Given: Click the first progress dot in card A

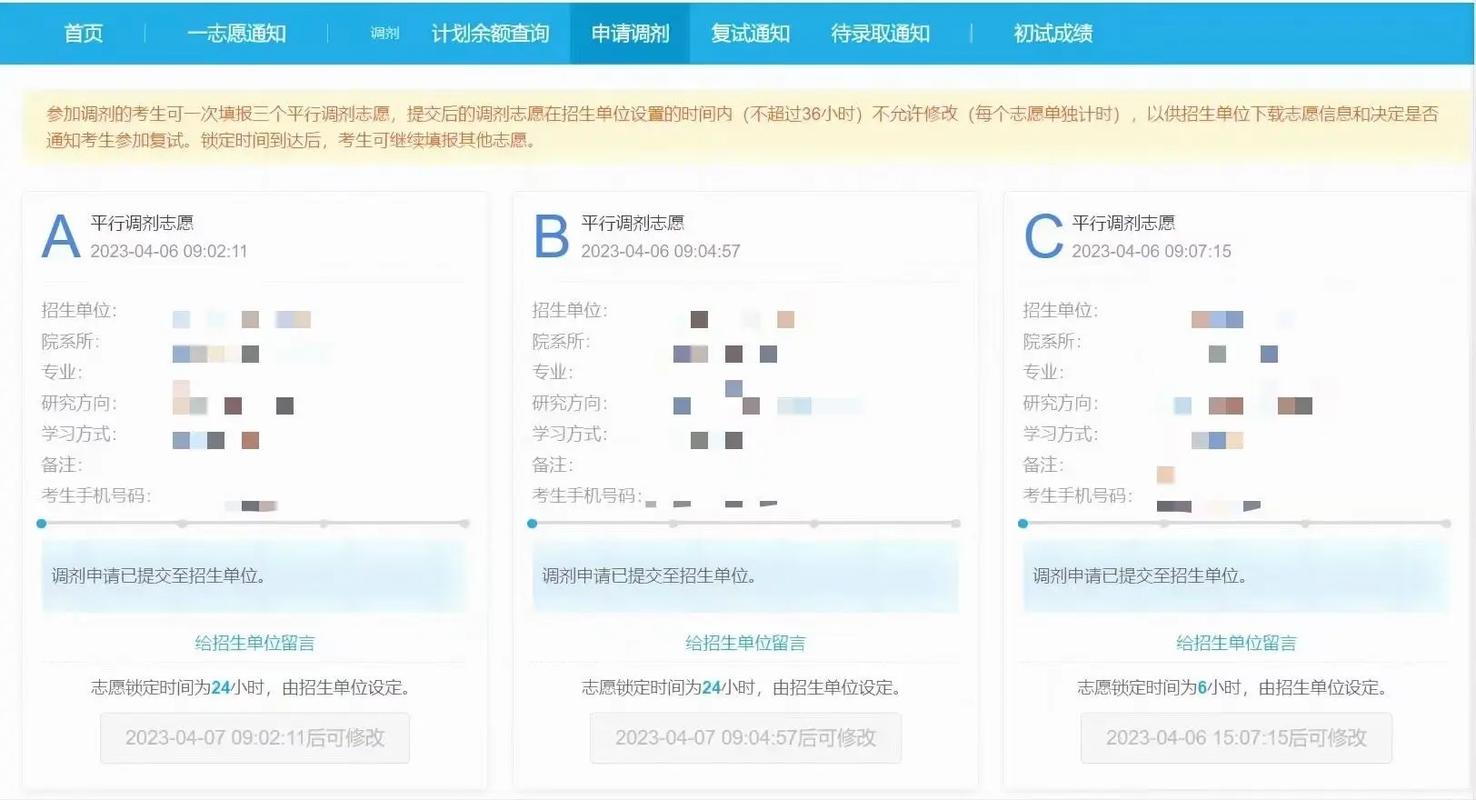Looking at the screenshot, I should coord(41,523).
